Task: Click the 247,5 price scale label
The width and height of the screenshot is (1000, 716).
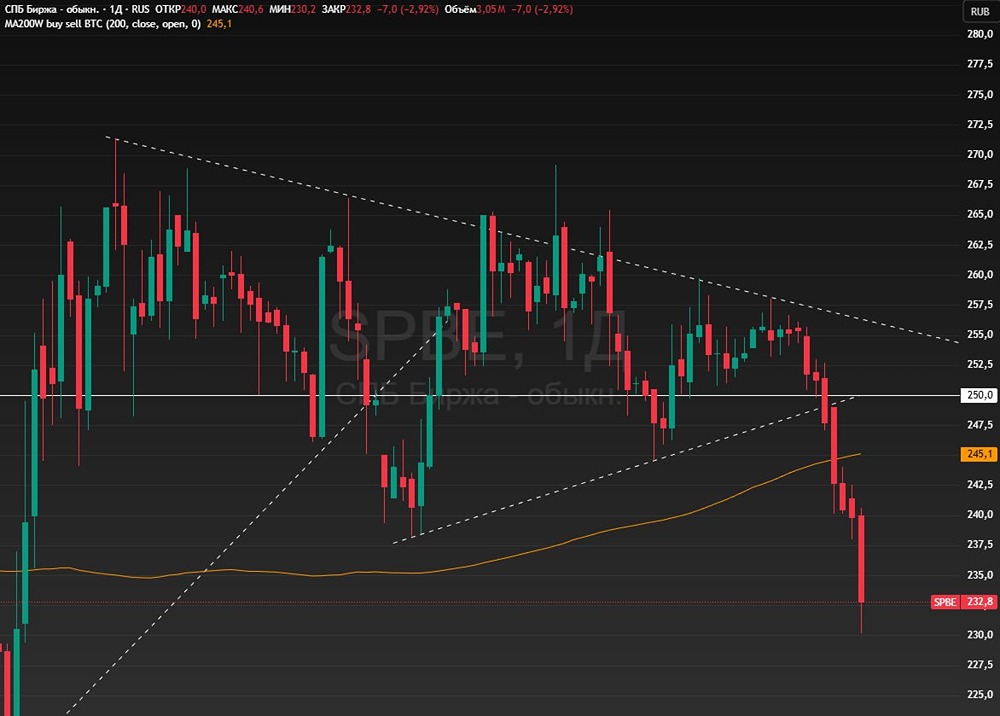Action: (x=980, y=425)
